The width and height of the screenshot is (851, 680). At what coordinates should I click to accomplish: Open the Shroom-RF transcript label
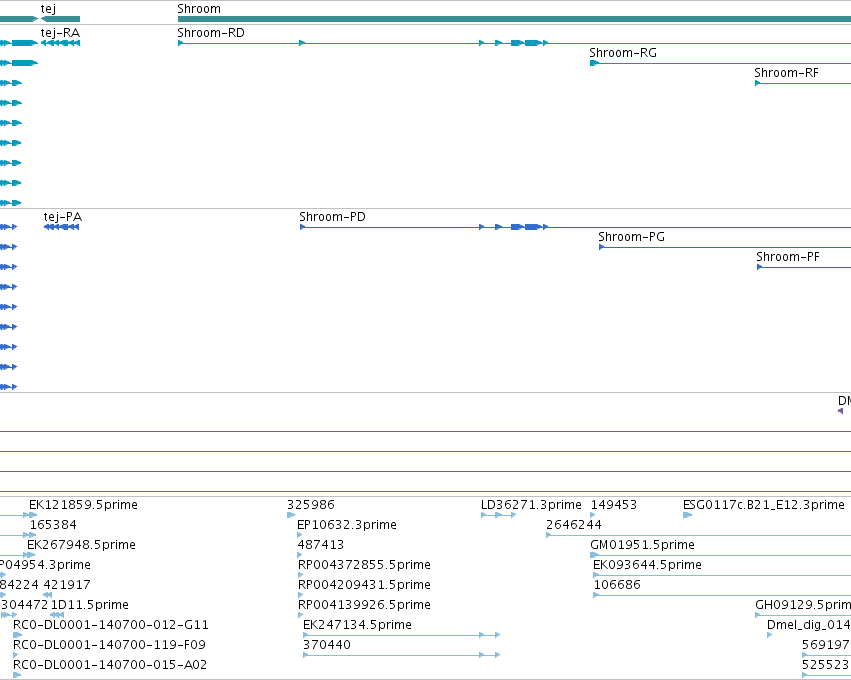pyautogui.click(x=786, y=73)
